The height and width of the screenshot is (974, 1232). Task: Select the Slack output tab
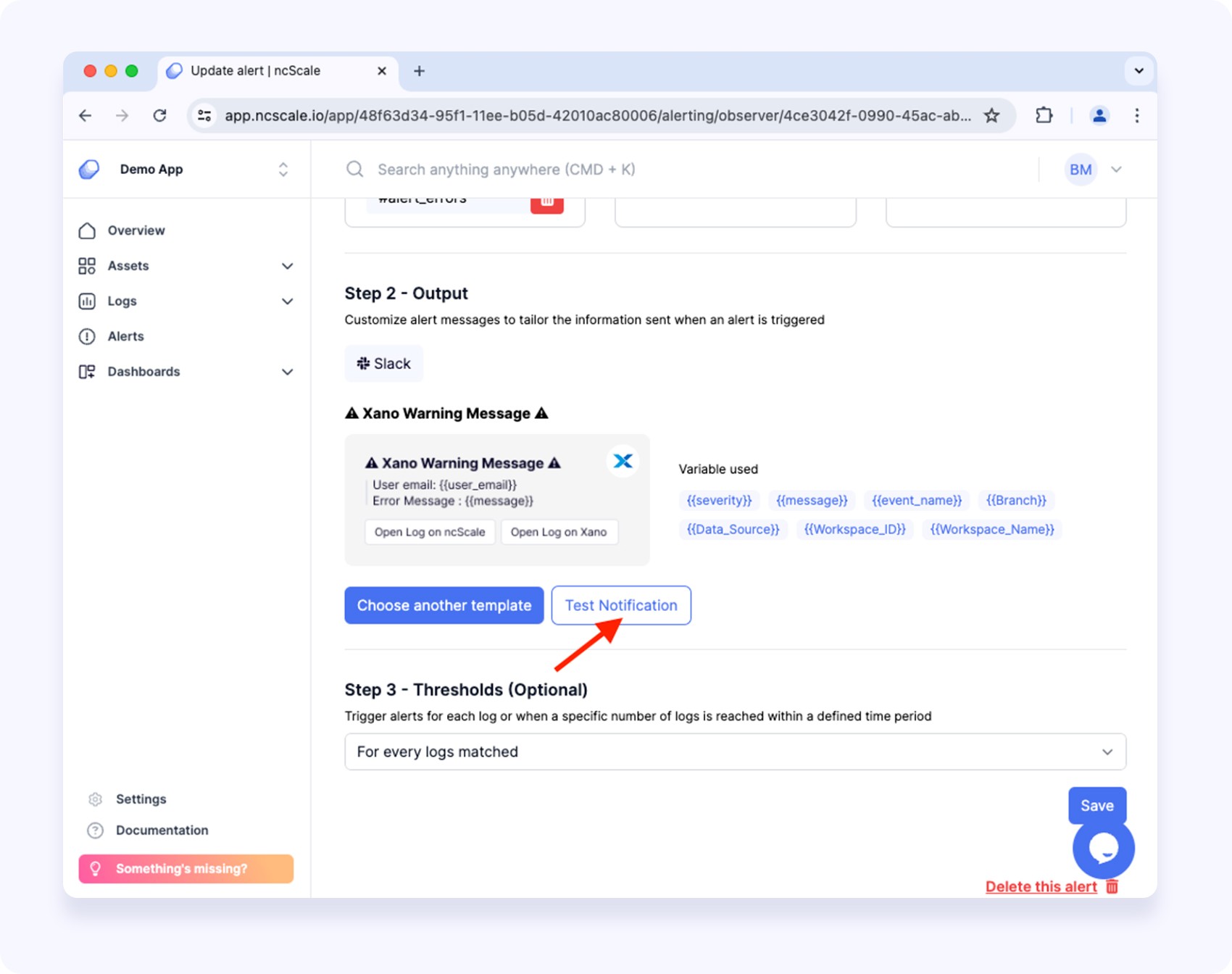click(384, 364)
